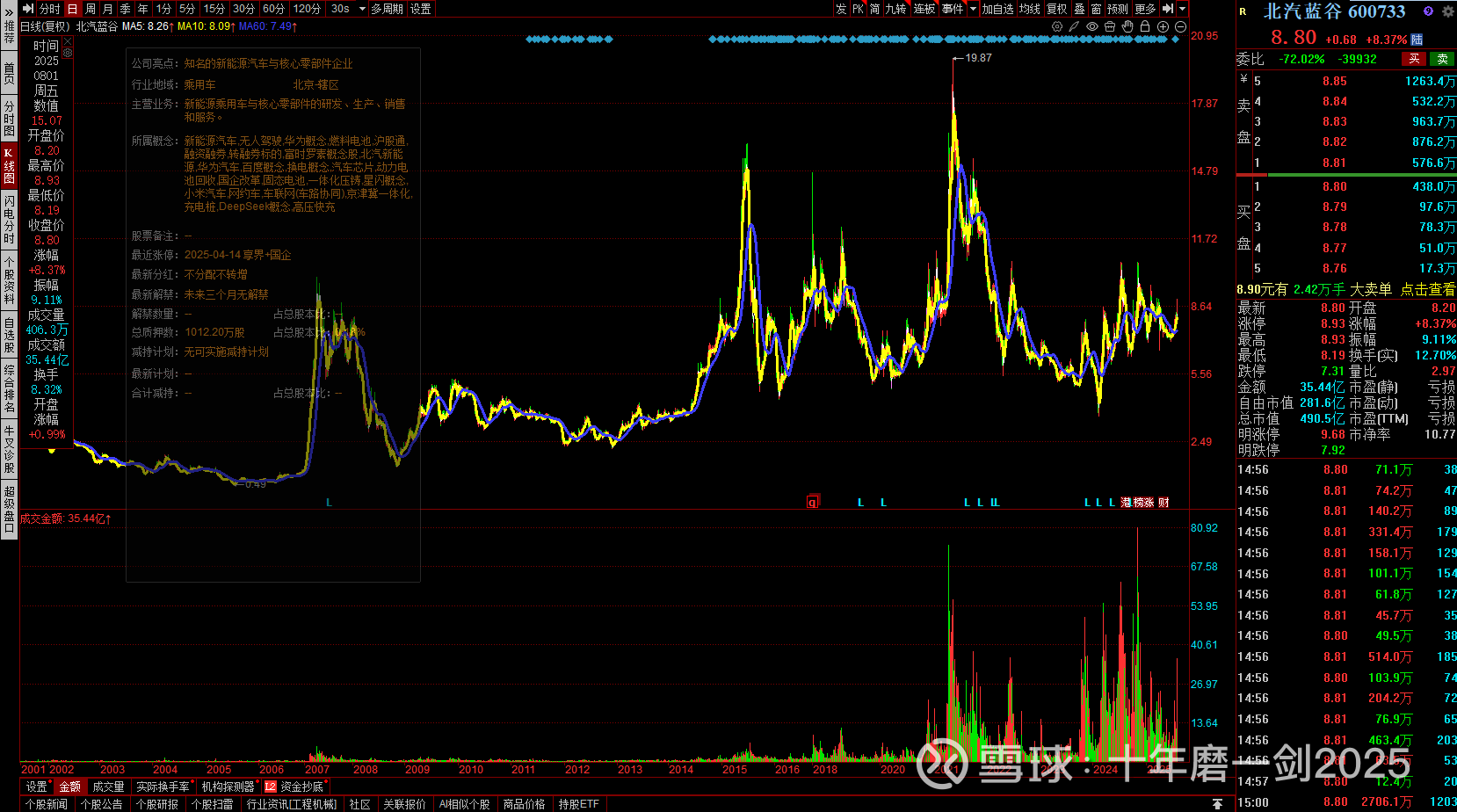Open 个股新闻 bottom tab
This screenshot has height=812, width=1457.
pos(47,804)
